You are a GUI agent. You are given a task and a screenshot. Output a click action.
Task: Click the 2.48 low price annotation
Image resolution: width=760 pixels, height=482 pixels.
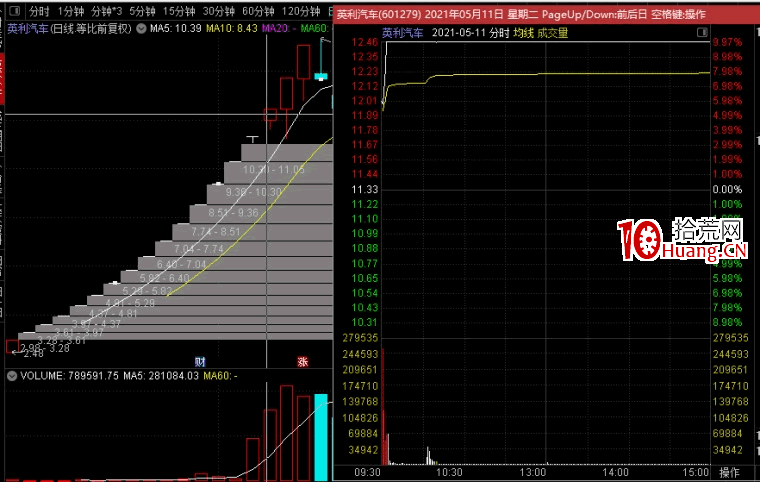[33, 354]
